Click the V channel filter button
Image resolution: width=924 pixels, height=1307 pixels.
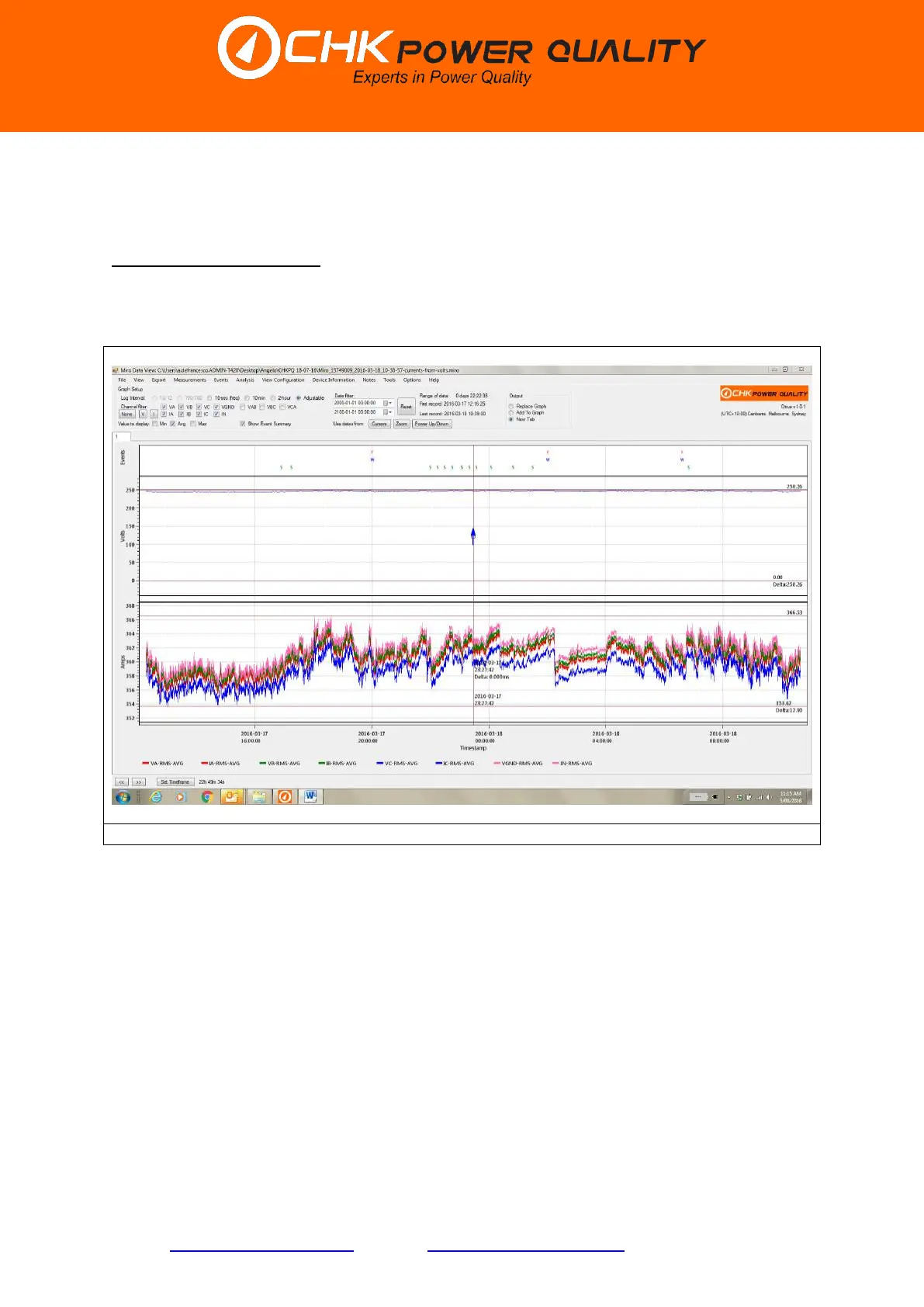[143, 414]
